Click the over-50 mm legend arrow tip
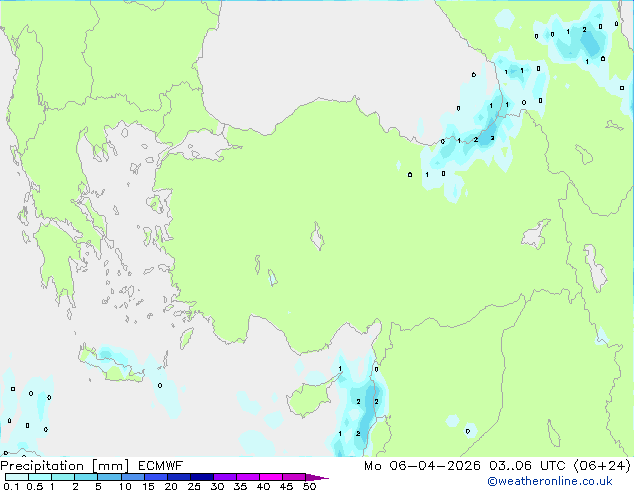The image size is (634, 490). coord(317,477)
